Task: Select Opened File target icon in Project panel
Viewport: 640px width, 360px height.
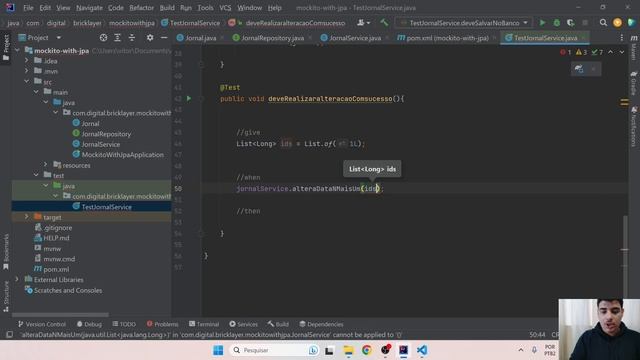Action: [103, 38]
